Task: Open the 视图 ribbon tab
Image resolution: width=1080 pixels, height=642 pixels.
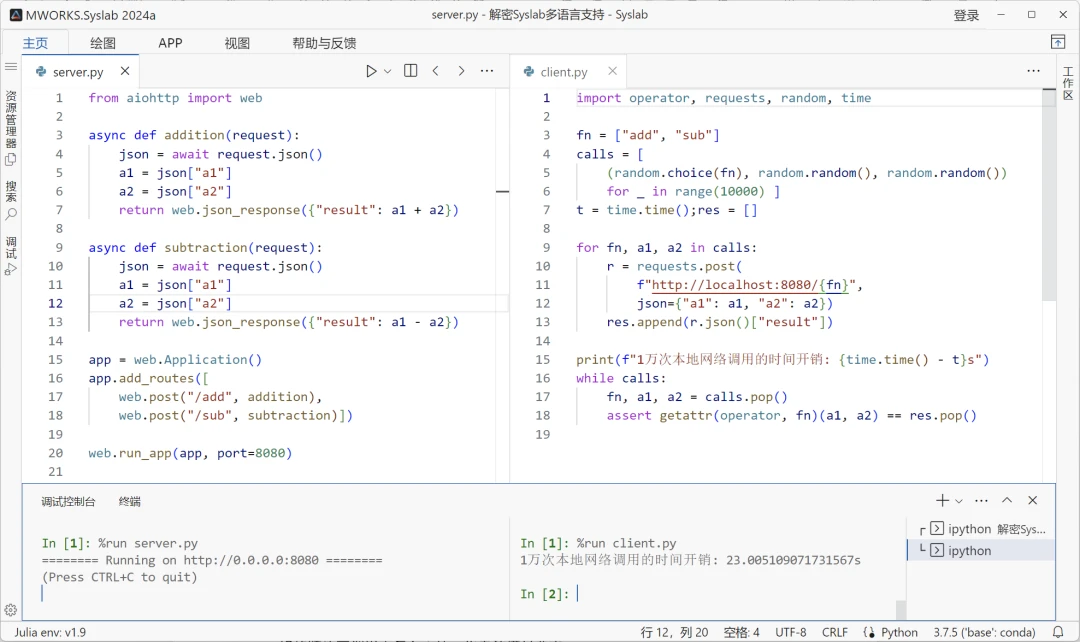Action: point(237,43)
